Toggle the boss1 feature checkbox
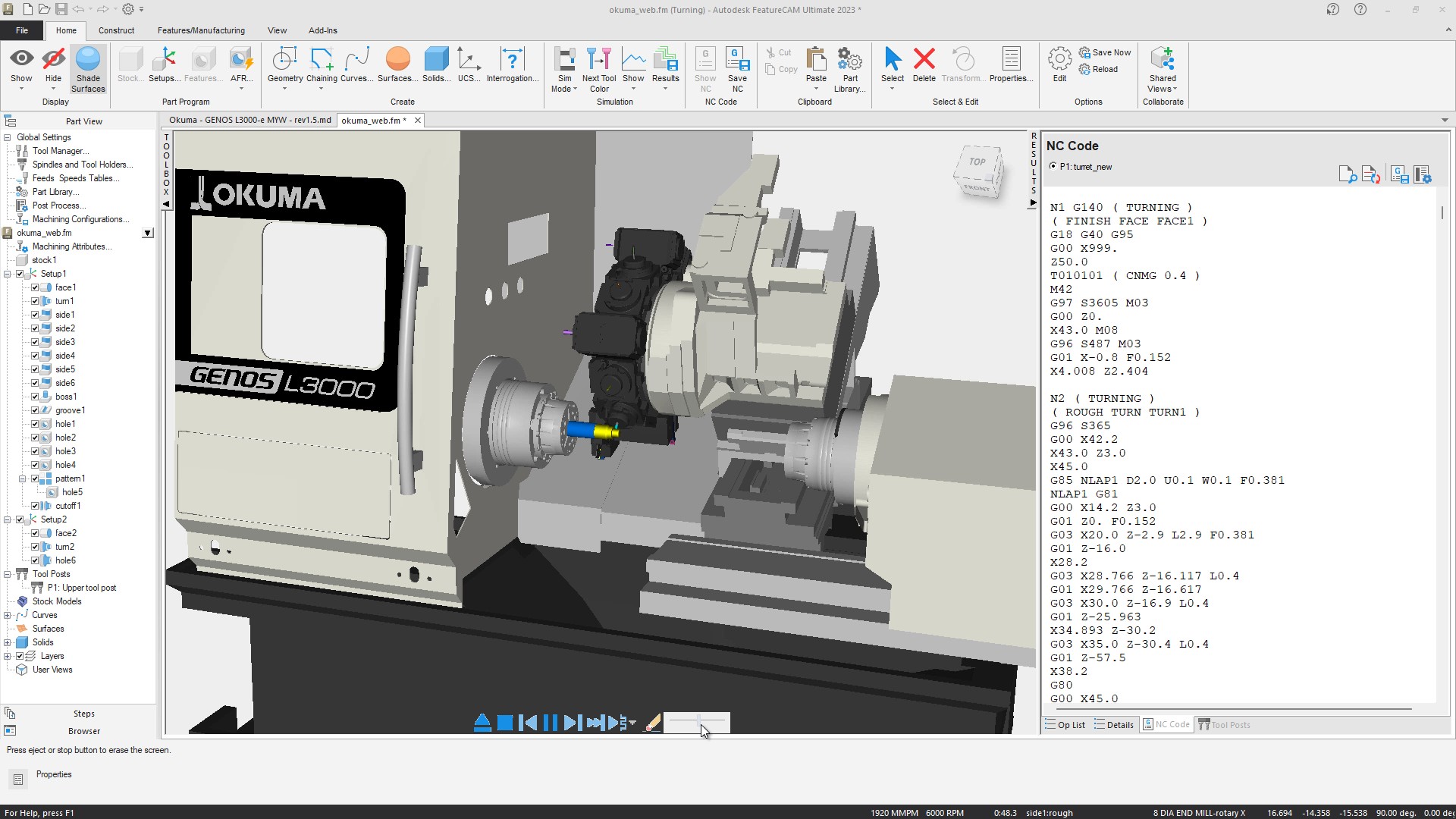The image size is (1456, 819). [x=35, y=397]
